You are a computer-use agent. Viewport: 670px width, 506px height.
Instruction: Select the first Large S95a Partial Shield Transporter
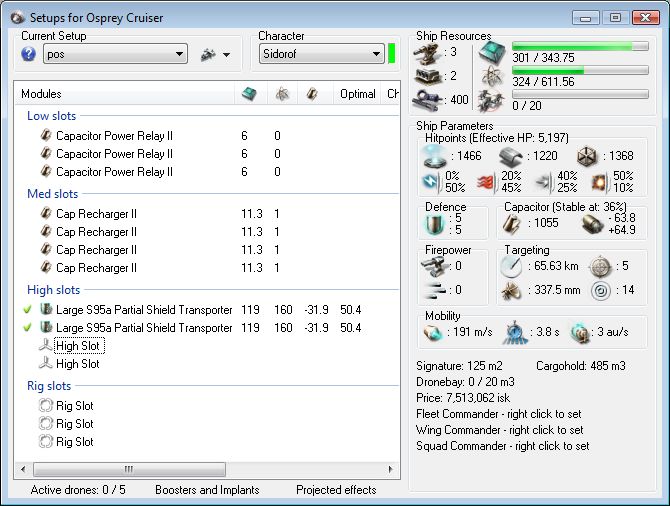click(144, 309)
